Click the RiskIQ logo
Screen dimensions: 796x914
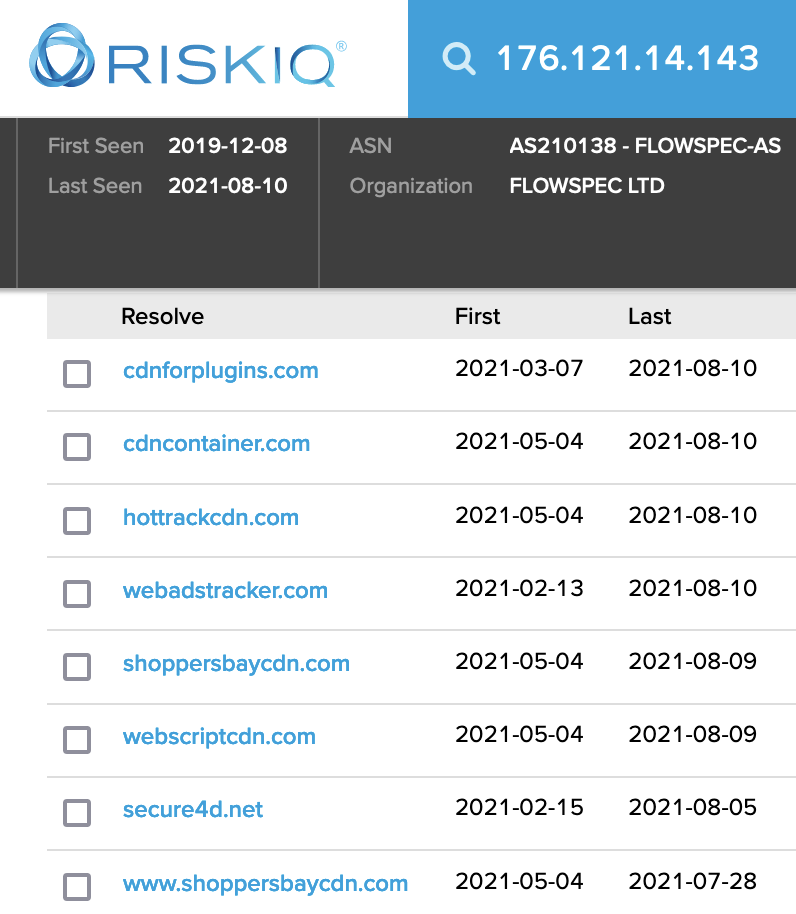(188, 56)
